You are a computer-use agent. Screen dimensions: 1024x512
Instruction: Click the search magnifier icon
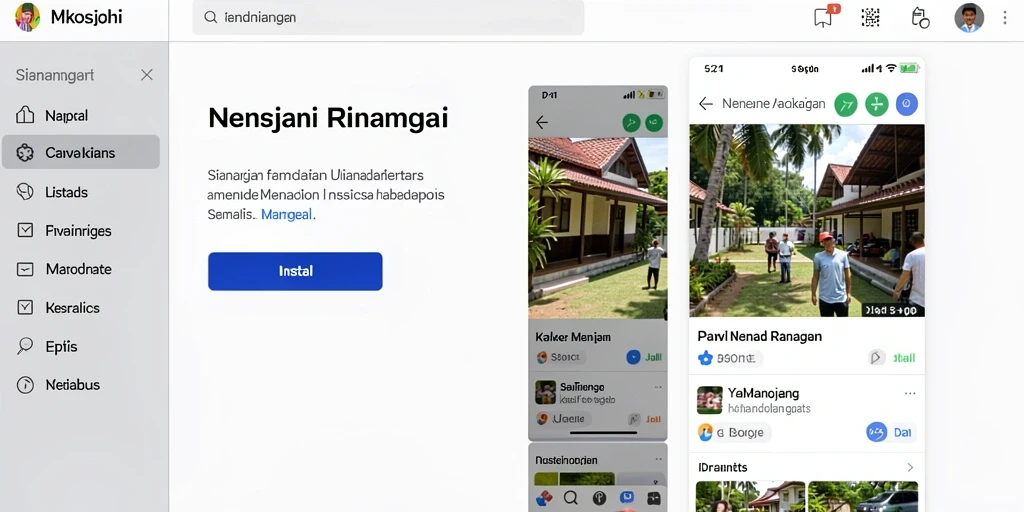(210, 18)
